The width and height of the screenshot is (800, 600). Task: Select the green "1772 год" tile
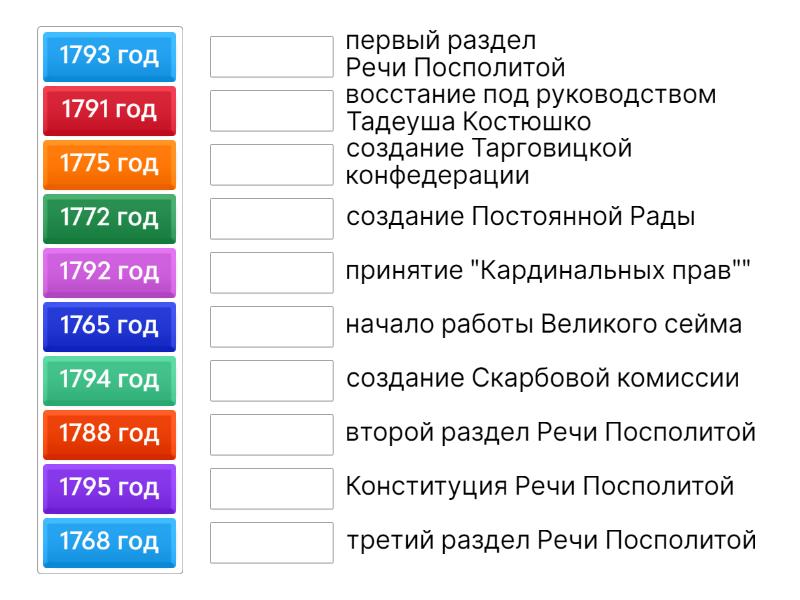click(x=110, y=218)
